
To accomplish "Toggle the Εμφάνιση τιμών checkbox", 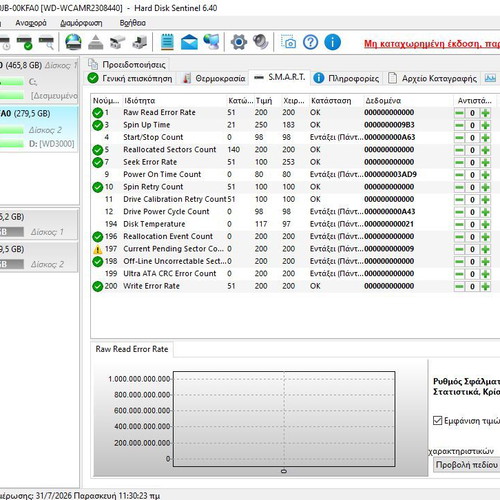I will [437, 420].
